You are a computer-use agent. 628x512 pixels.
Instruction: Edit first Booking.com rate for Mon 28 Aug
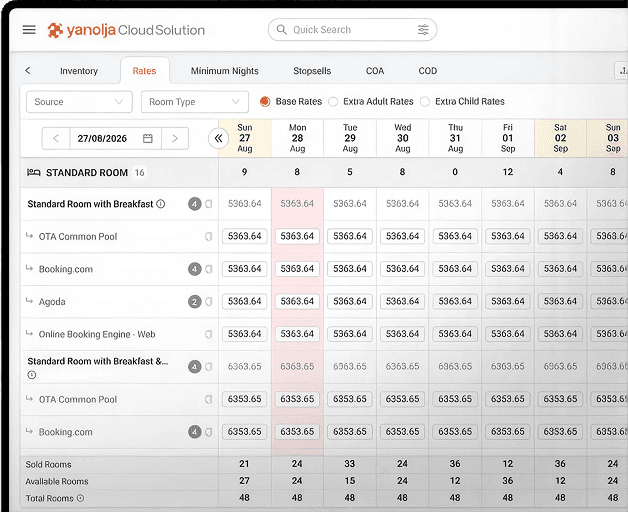coord(297,269)
